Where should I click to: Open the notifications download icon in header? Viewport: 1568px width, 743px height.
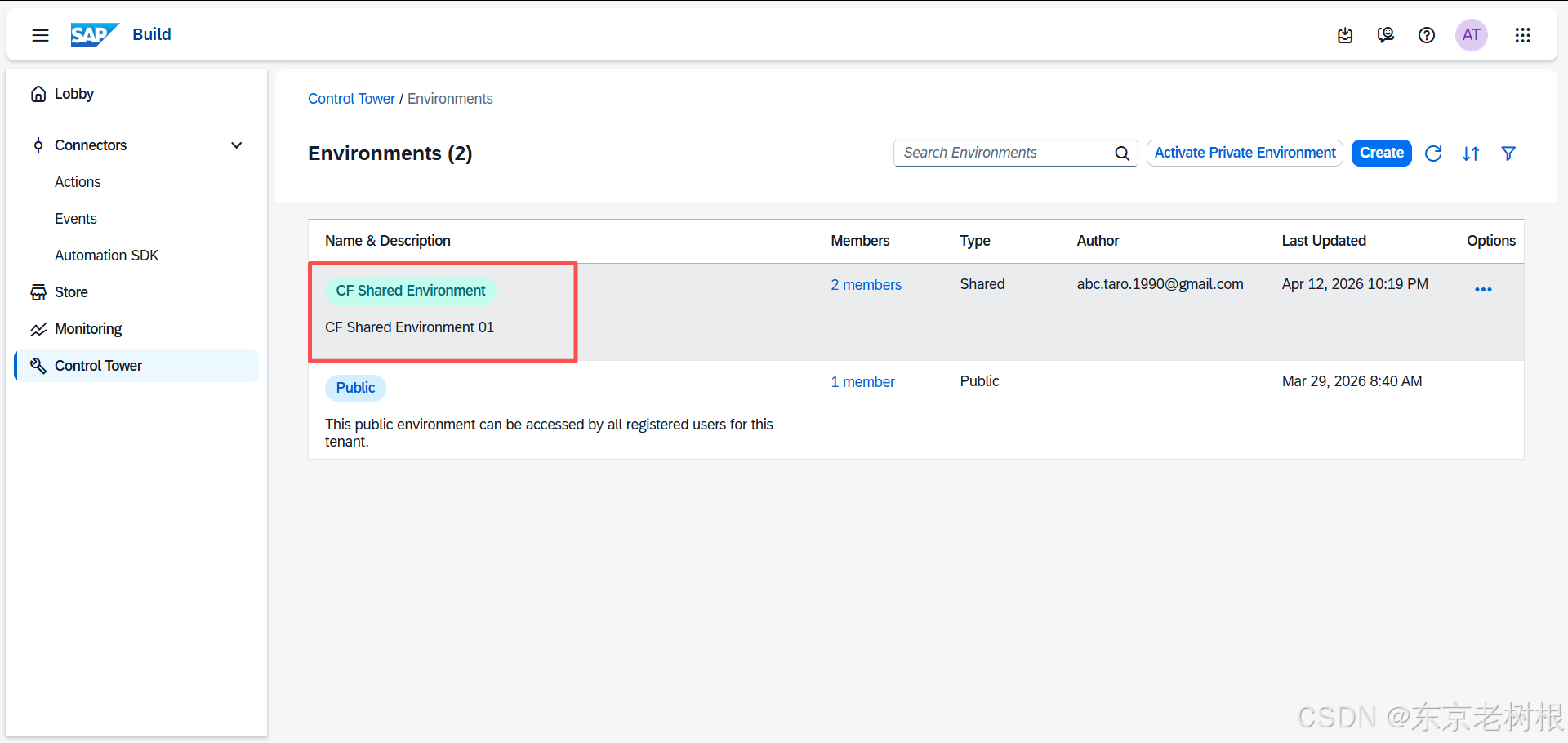click(x=1345, y=35)
